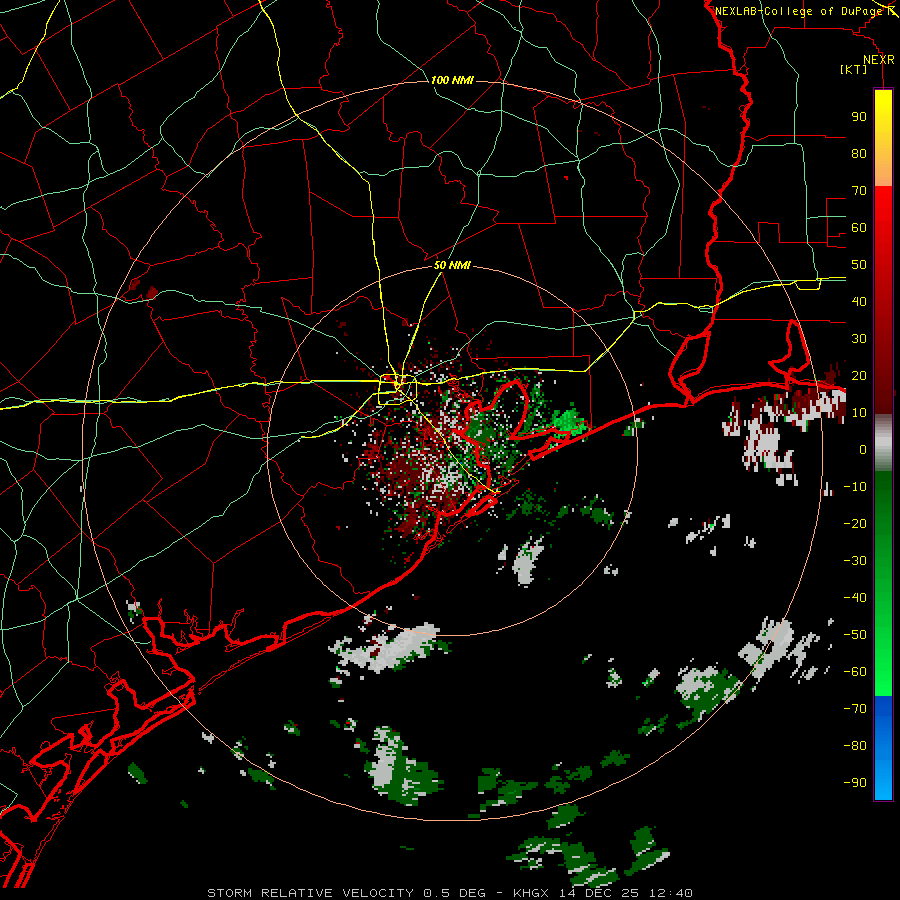The height and width of the screenshot is (900, 900).
Task: Click the STORM RELATIVE VELOCITY product caption
Action: (x=449, y=893)
